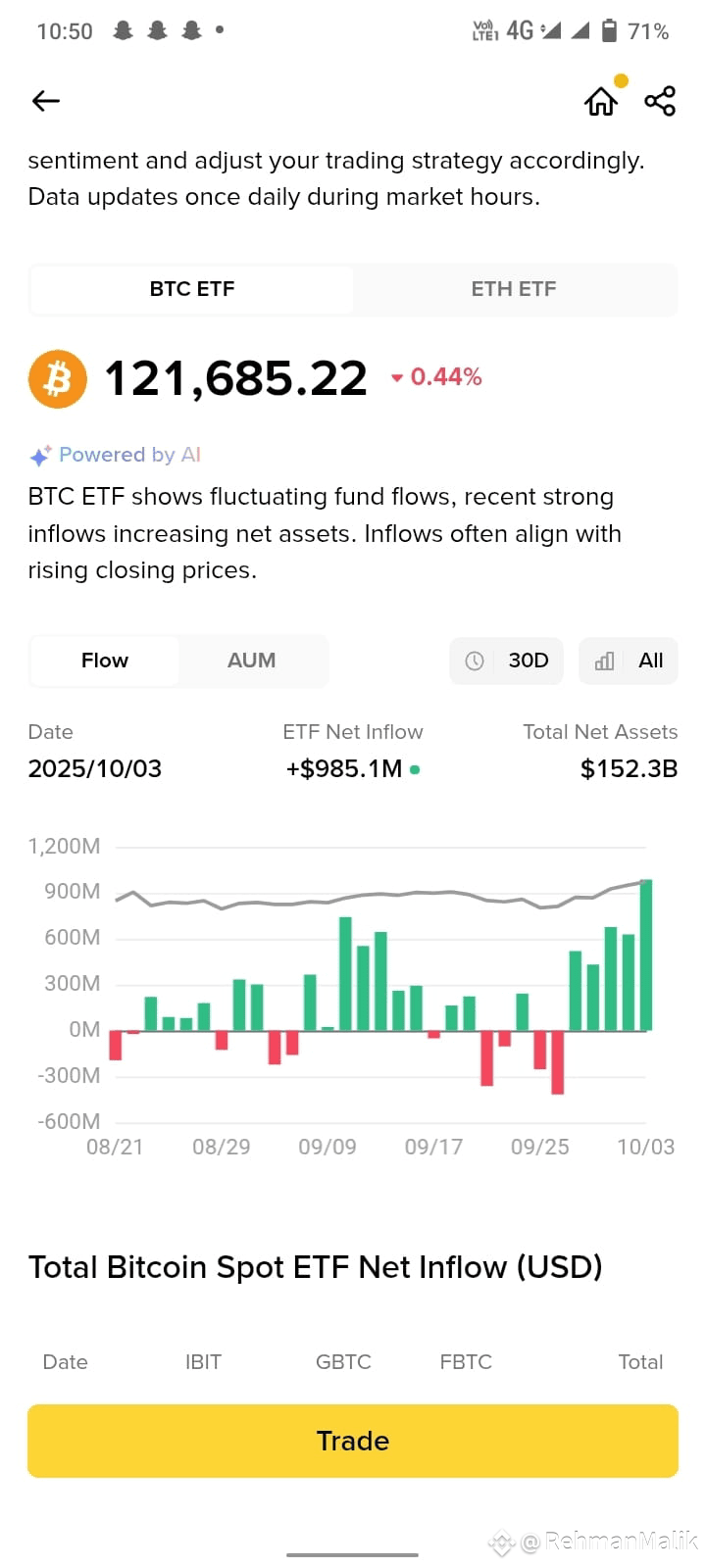This screenshot has width=706, height=1568.
Task: Select the ETH ETF tab
Action: pyautogui.click(x=514, y=289)
